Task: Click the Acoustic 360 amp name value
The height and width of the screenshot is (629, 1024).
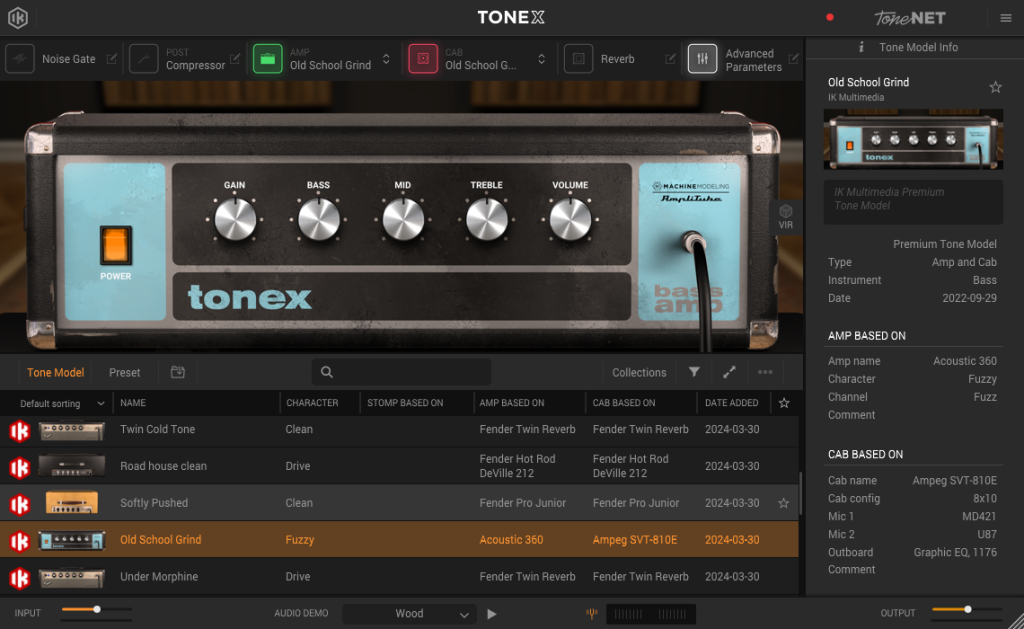Action: tap(965, 361)
